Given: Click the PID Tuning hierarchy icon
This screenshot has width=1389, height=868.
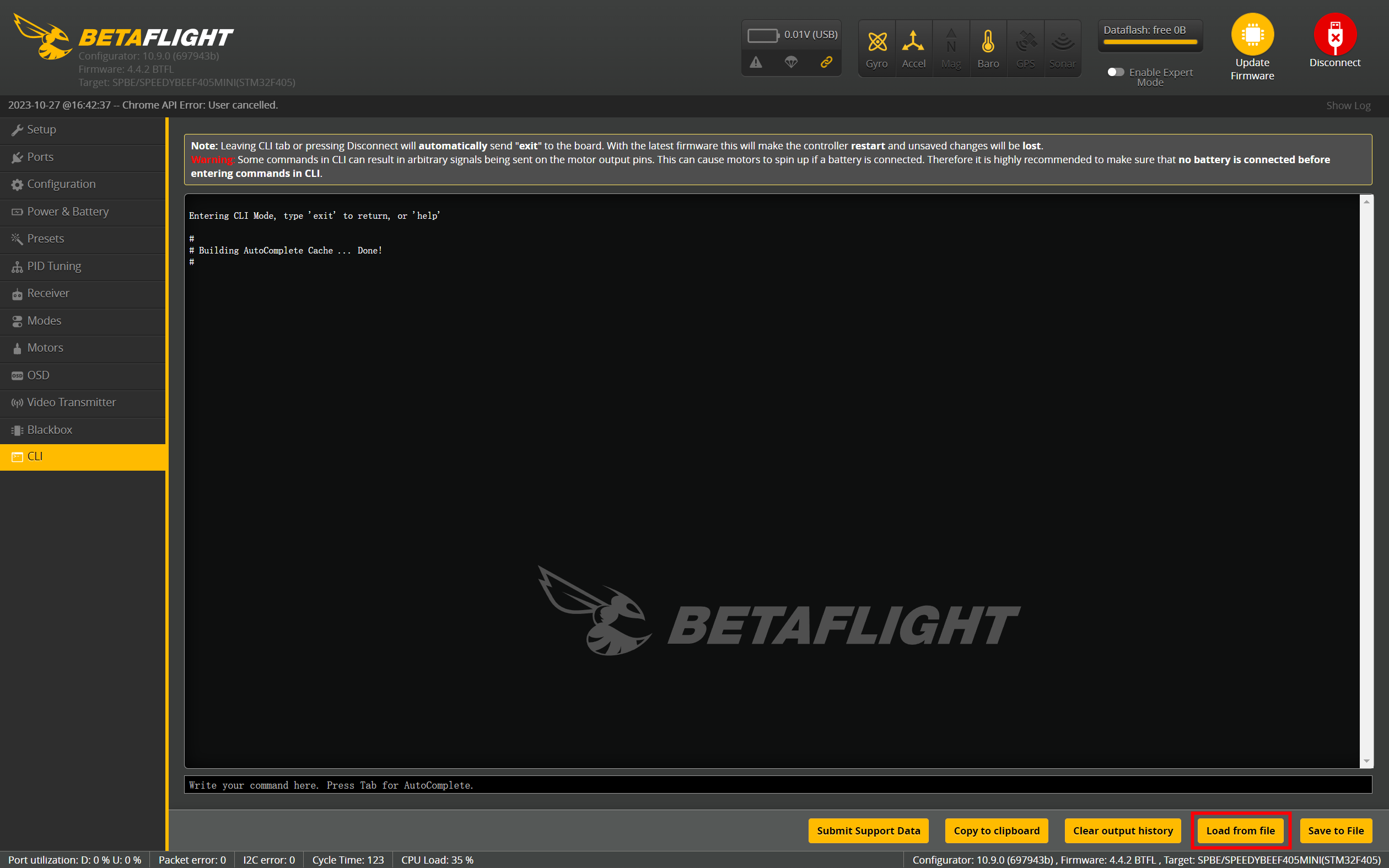Looking at the screenshot, I should (17, 267).
